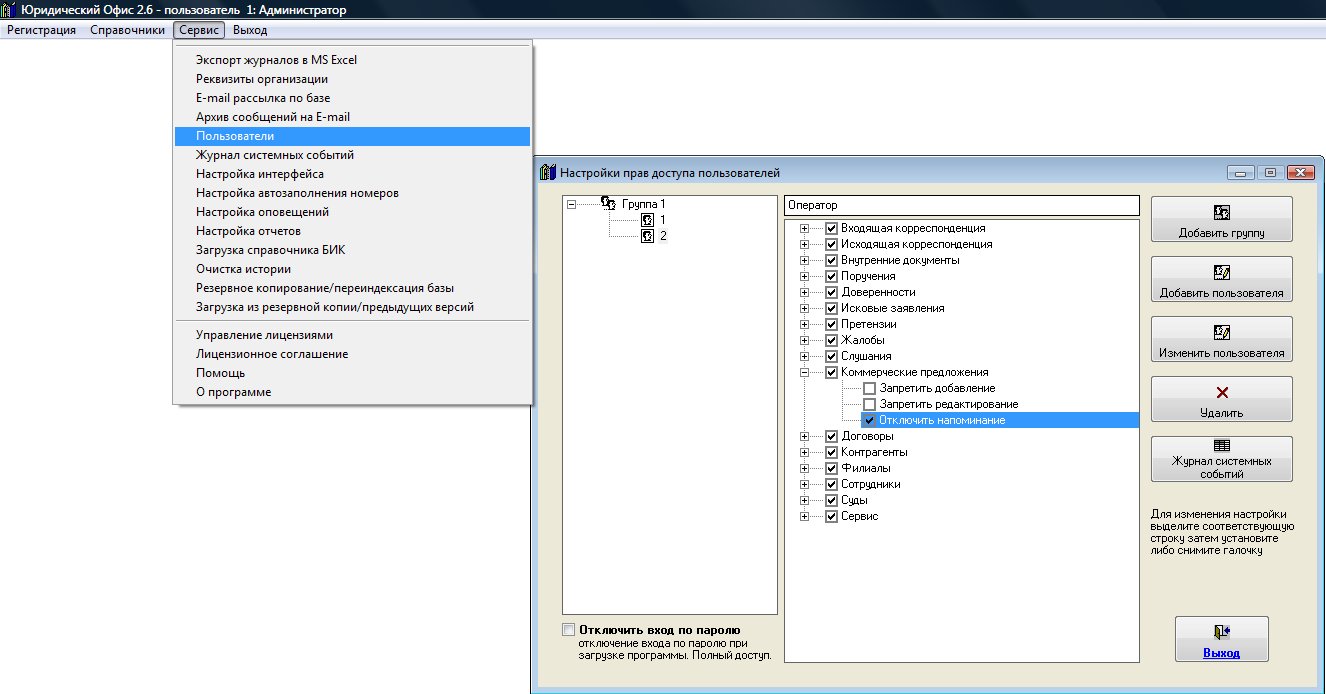The height and width of the screenshot is (694, 1326).
Task: Toggle Исходящая корреспонденция checkbox
Action: pyautogui.click(x=831, y=244)
